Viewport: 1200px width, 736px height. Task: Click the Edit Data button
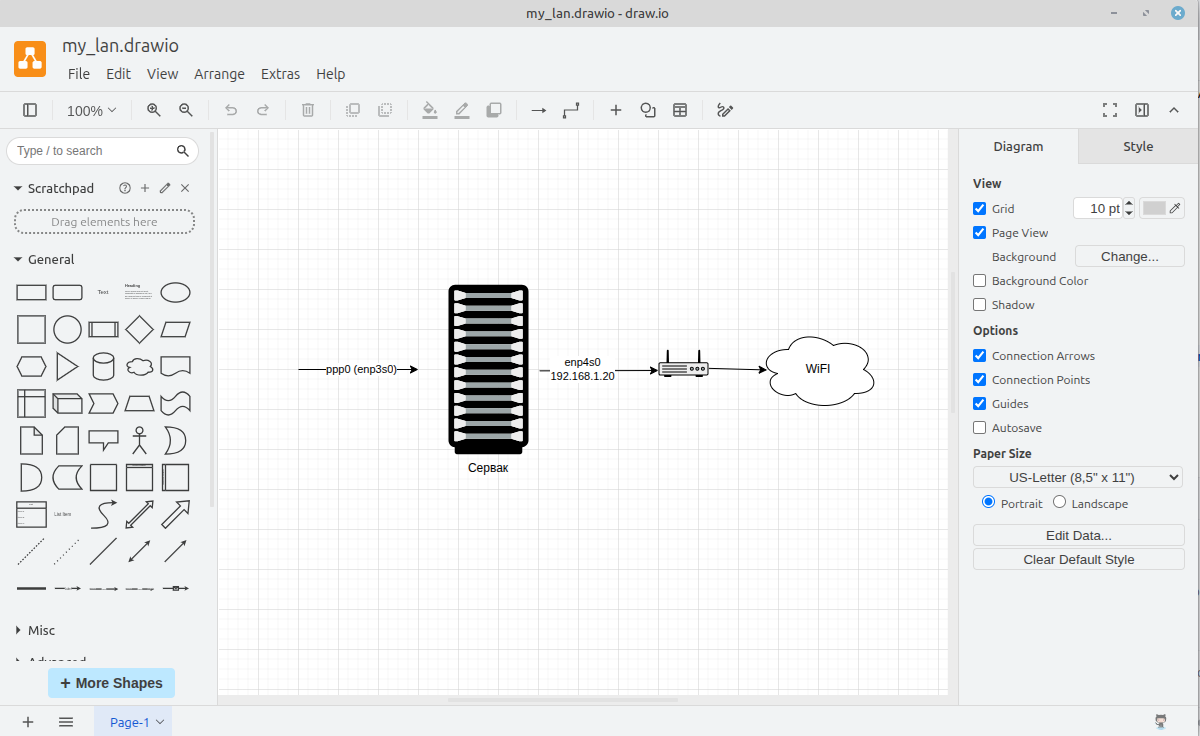click(1078, 535)
